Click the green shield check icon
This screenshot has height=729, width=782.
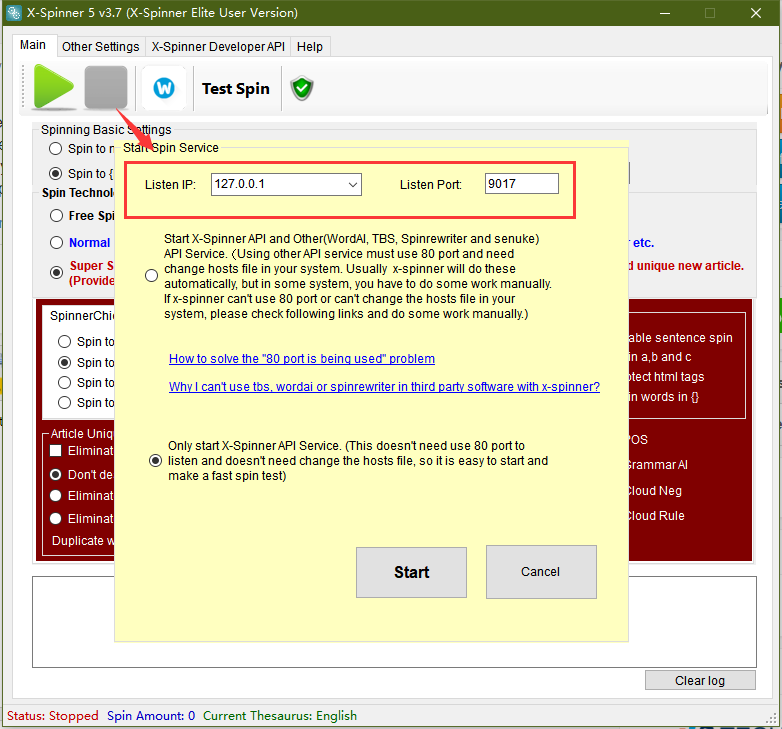[302, 88]
